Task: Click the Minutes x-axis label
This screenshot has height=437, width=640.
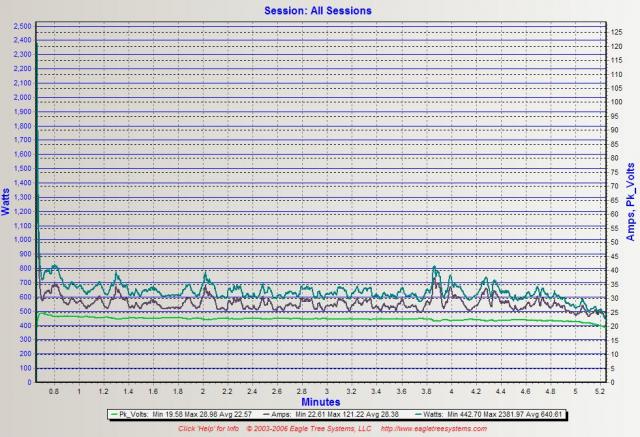Action: (x=317, y=398)
